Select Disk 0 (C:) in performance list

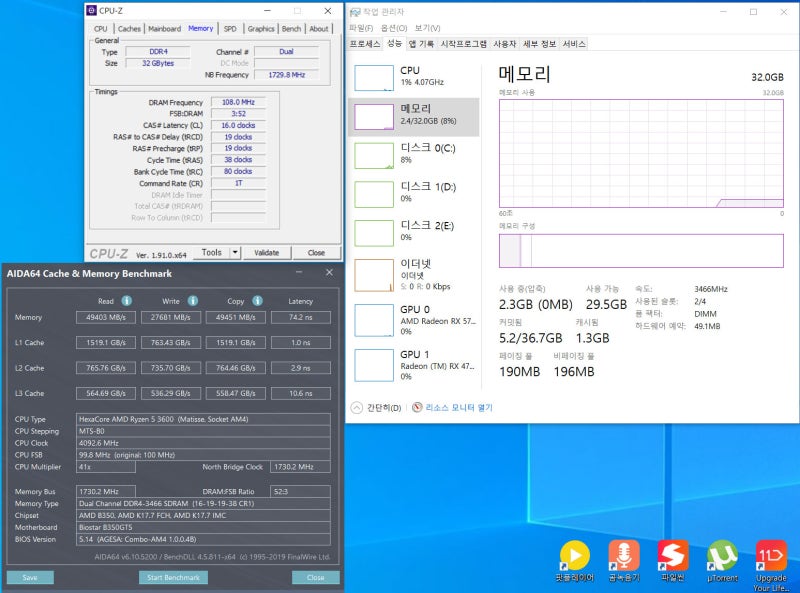coord(413,155)
